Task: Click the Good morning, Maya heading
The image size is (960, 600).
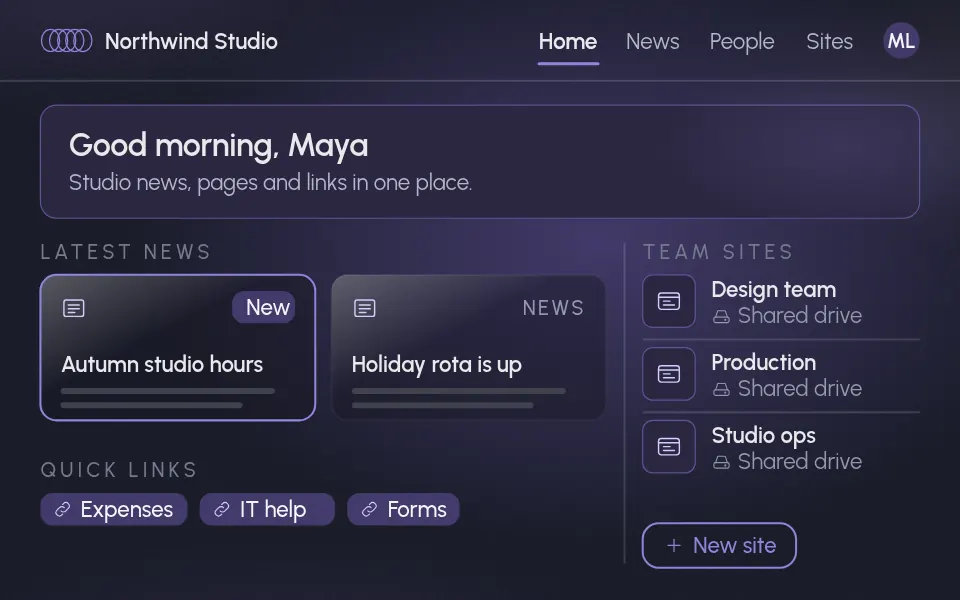Action: [x=219, y=146]
